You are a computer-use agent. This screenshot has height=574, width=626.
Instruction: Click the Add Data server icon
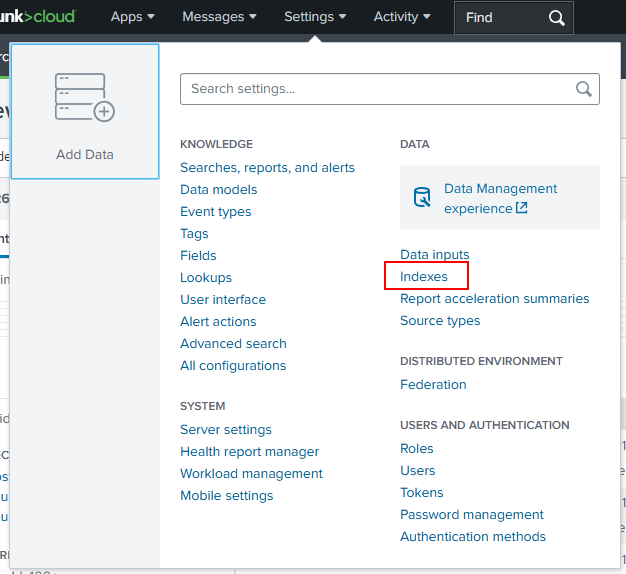coord(85,98)
